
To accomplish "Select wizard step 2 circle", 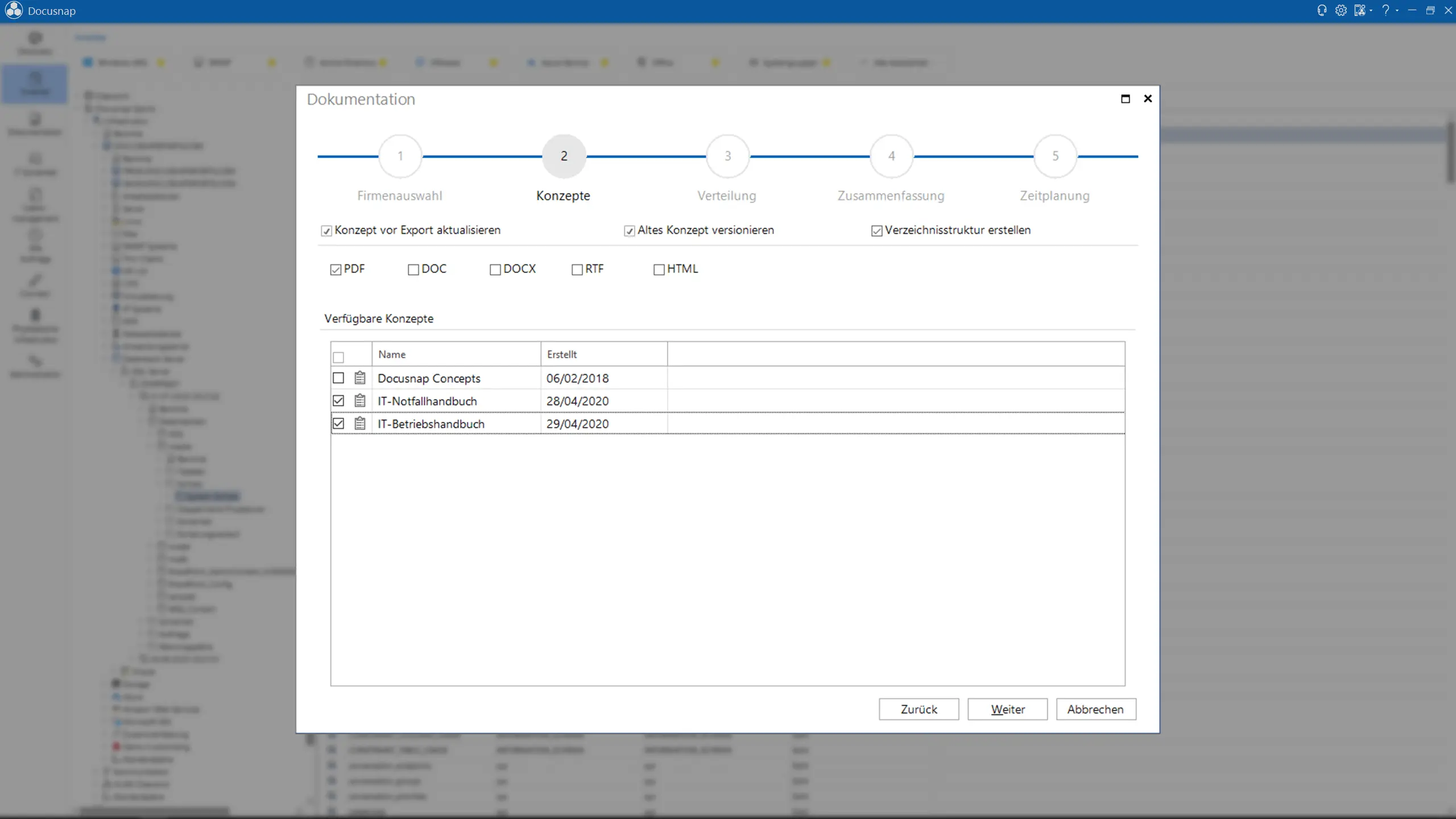I will [564, 156].
